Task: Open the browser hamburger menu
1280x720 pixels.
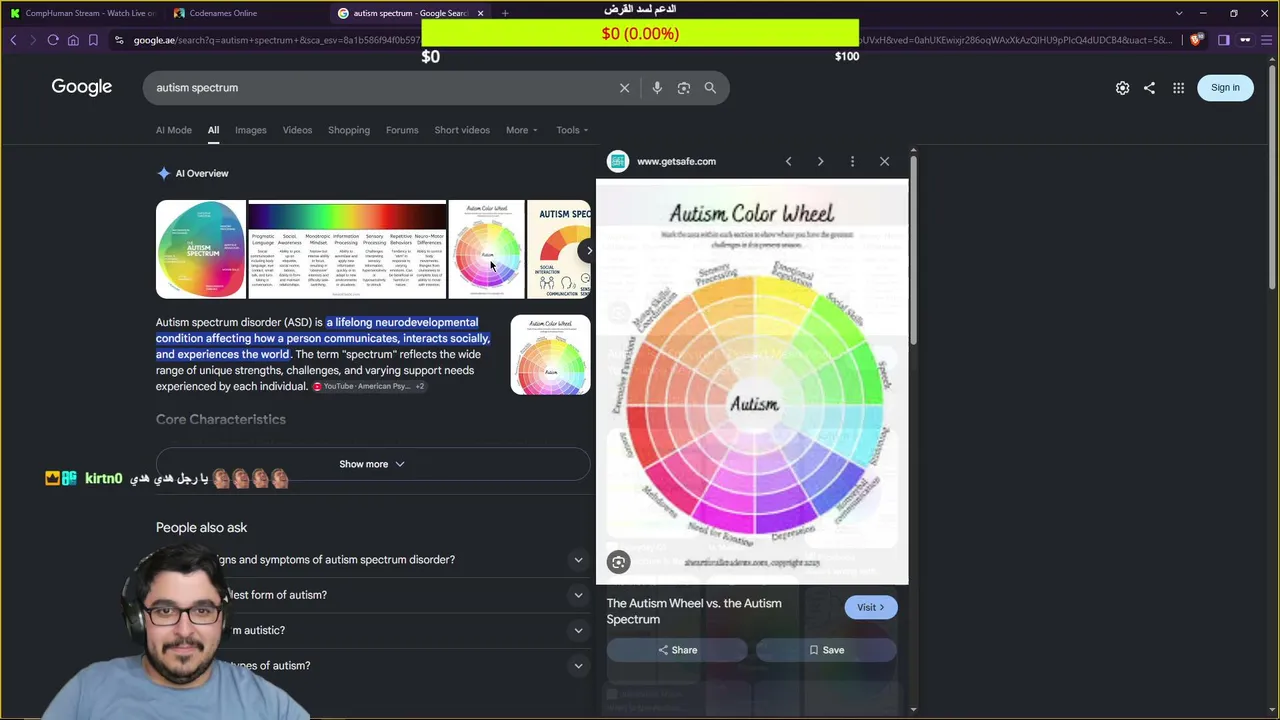Action: pos(1266,40)
